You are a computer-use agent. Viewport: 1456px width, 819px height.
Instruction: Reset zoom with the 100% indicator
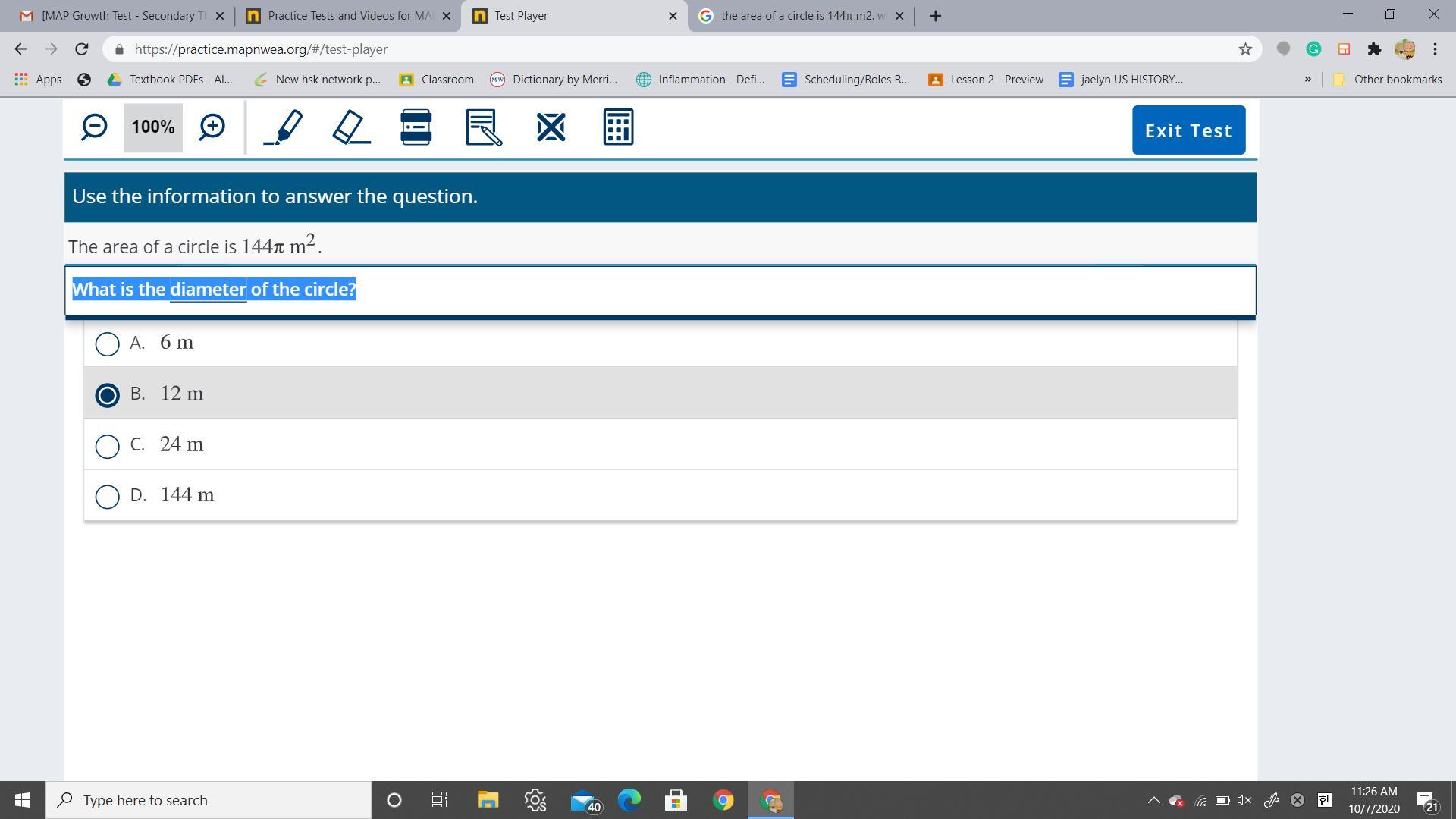pos(153,127)
